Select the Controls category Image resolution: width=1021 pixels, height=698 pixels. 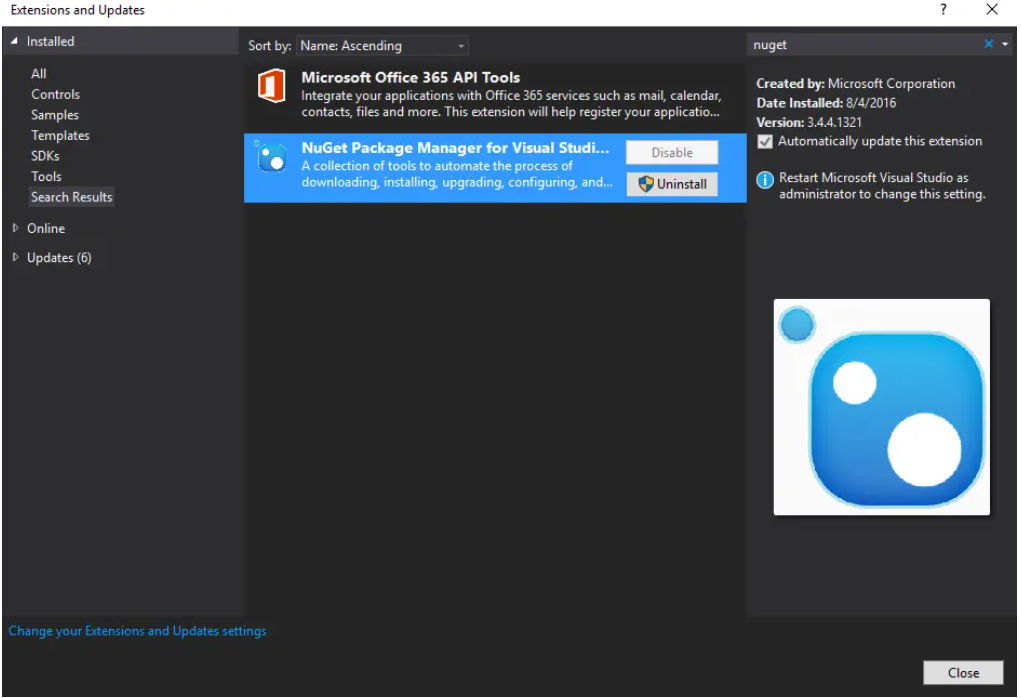pyautogui.click(x=55, y=94)
